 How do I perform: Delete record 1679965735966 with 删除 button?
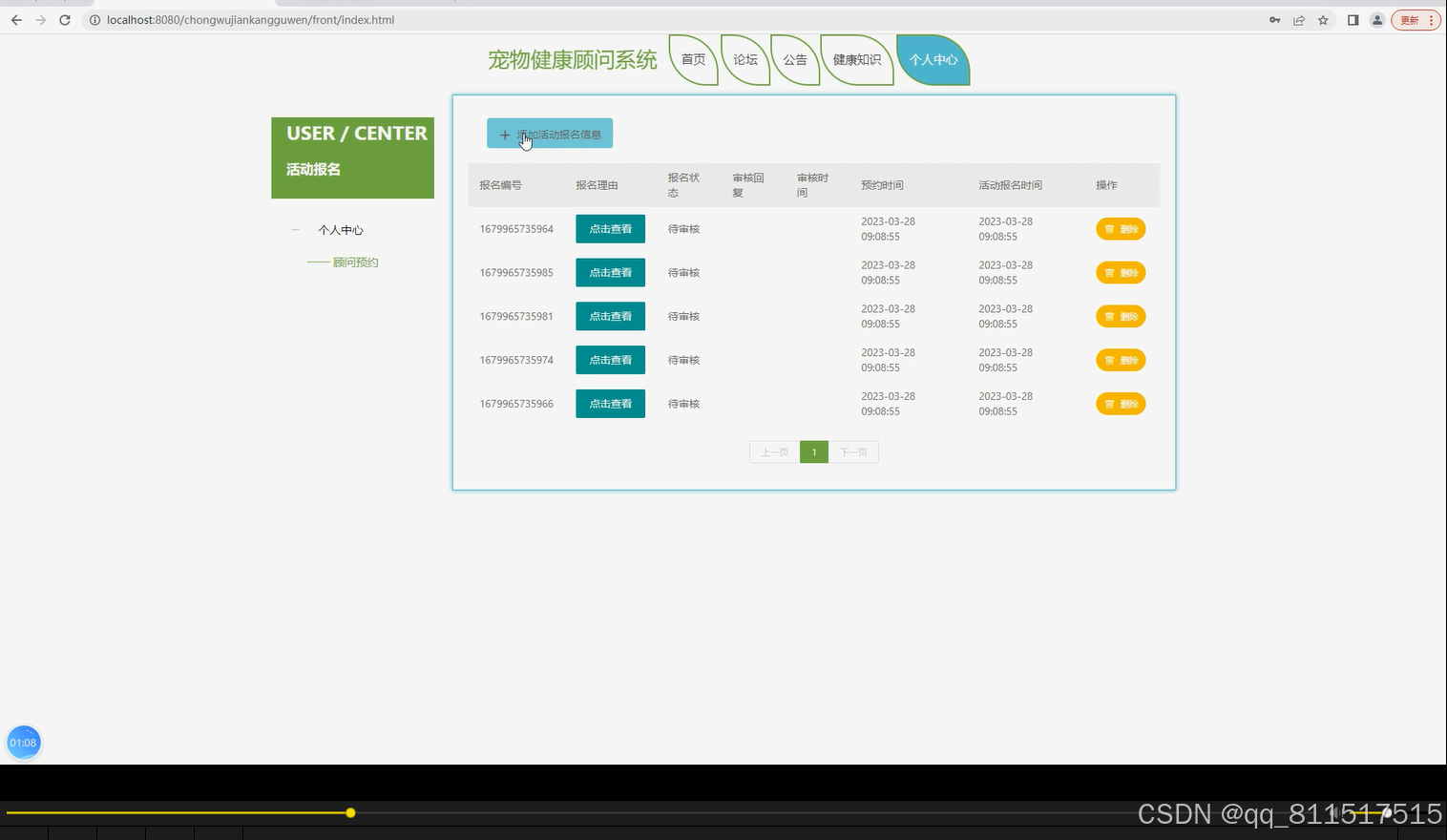(x=1121, y=404)
